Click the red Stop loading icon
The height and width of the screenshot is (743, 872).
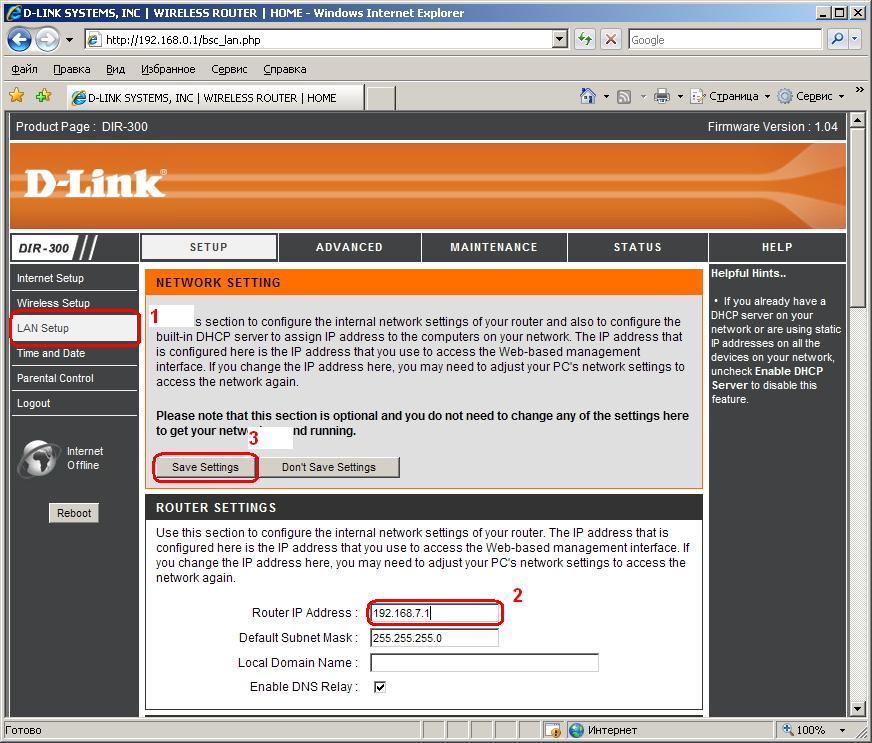[x=611, y=40]
